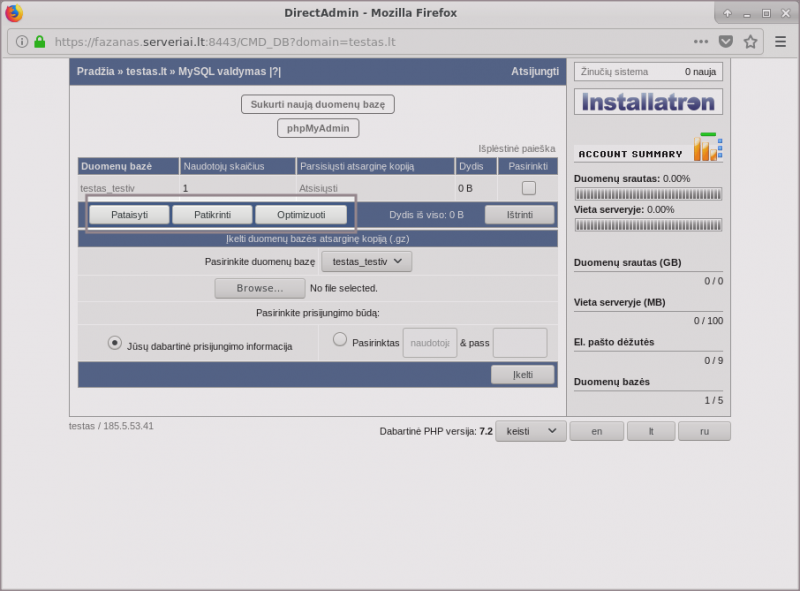Click the Duomenų srautas usage progress bar
Image resolution: width=800 pixels, height=591 pixels.
648,194
